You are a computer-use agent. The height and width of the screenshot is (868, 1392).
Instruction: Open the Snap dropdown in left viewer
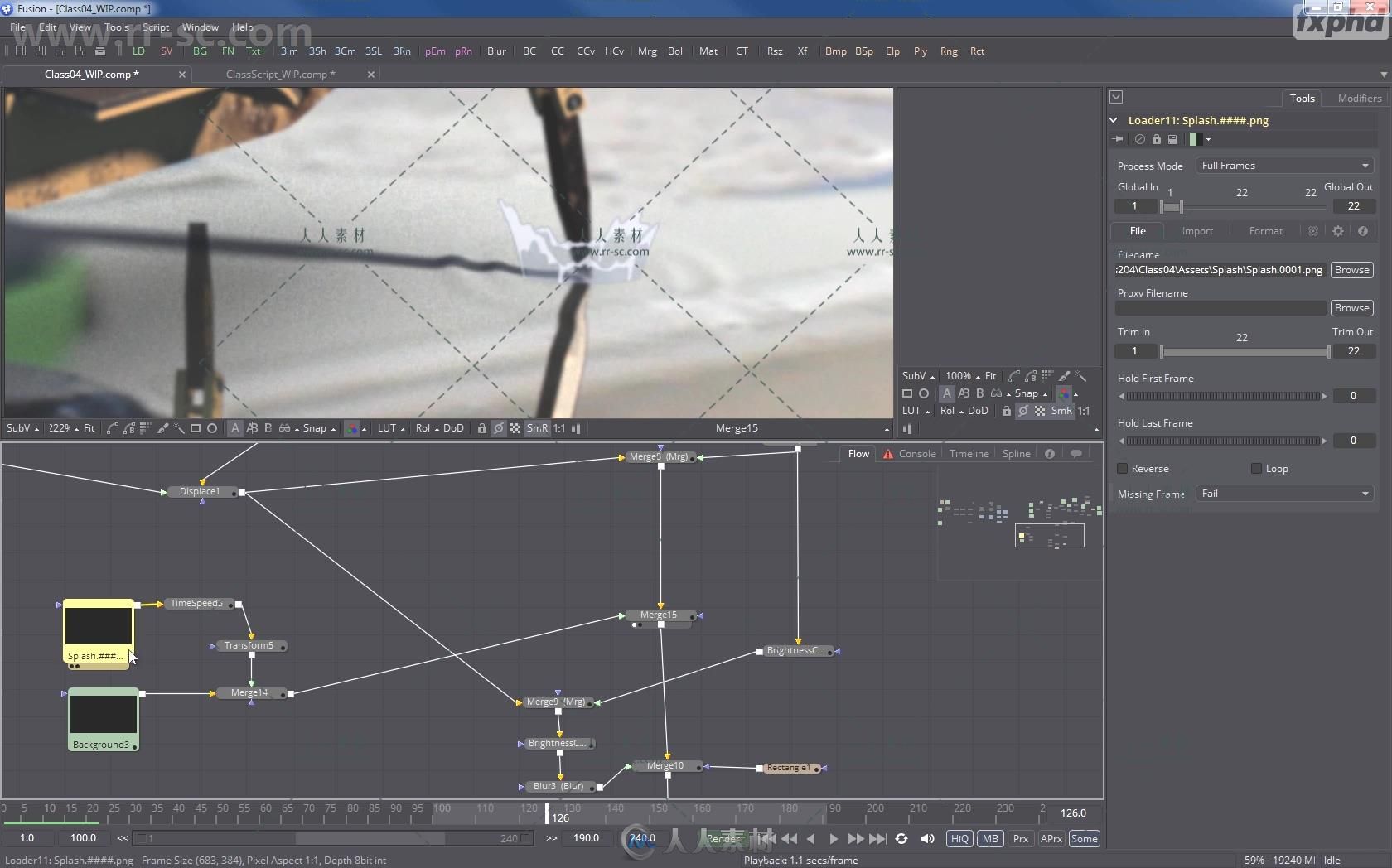[x=319, y=428]
